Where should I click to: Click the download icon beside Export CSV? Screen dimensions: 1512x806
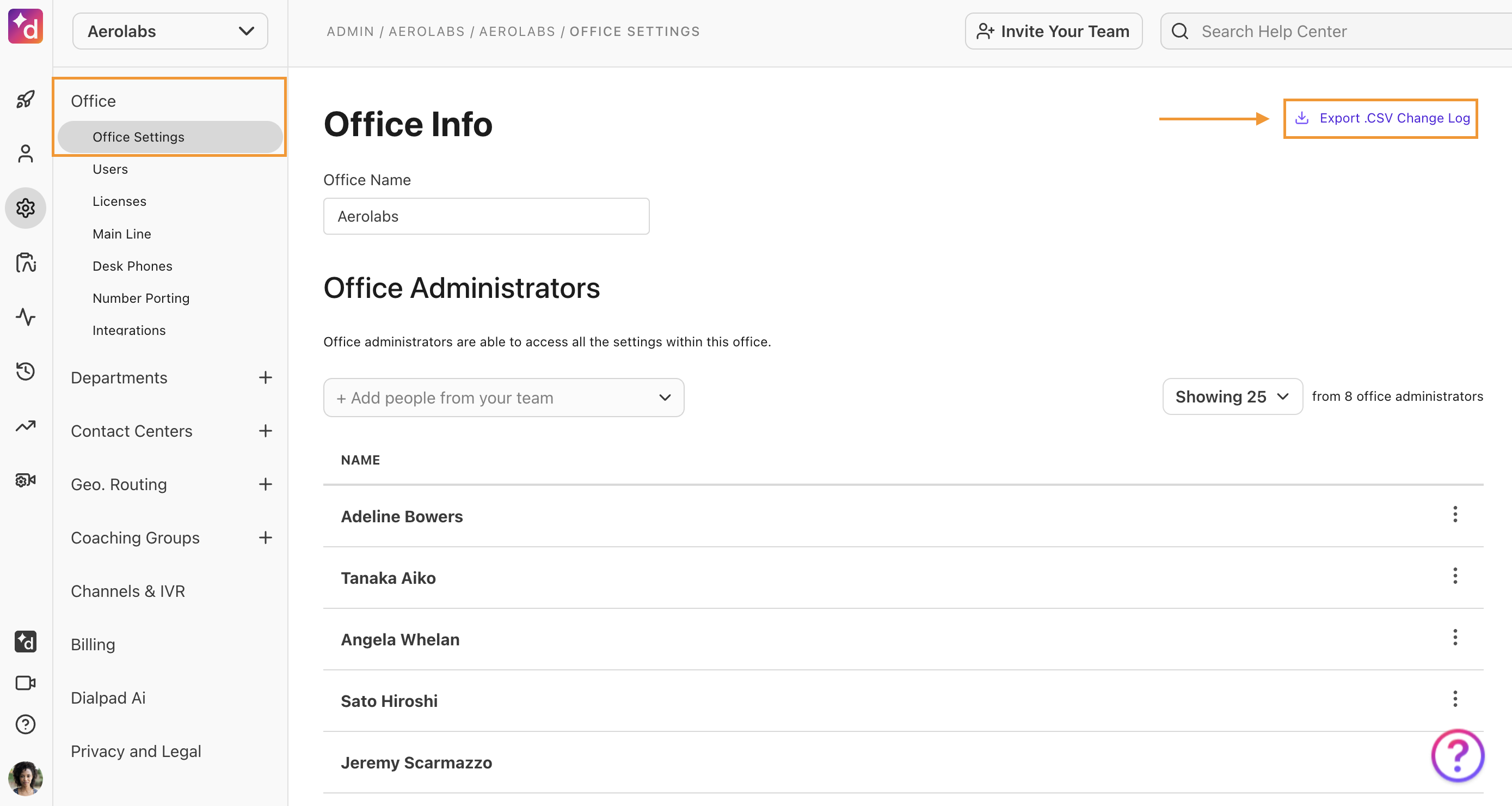click(x=1302, y=118)
